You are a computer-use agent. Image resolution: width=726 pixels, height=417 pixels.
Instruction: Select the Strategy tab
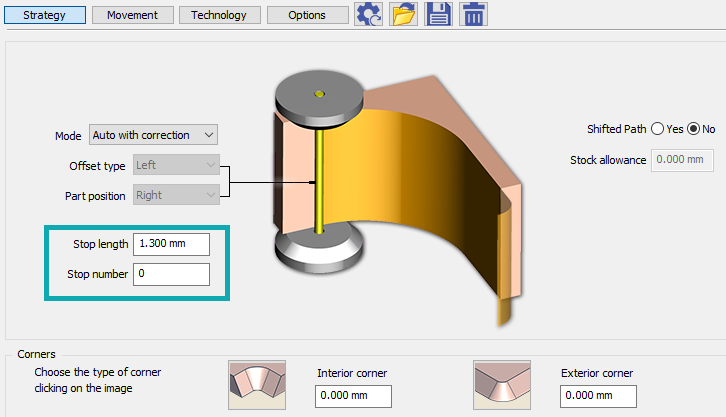[x=44, y=15]
